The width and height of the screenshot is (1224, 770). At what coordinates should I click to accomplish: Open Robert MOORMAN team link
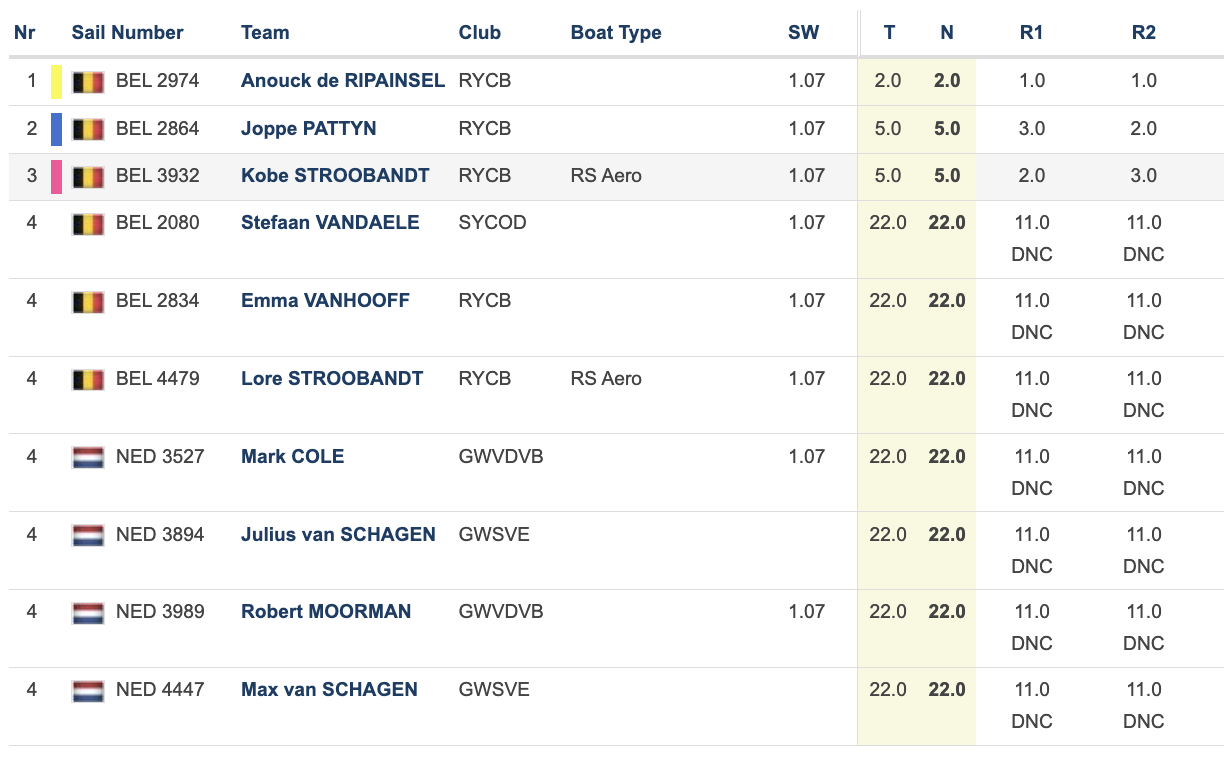click(326, 611)
